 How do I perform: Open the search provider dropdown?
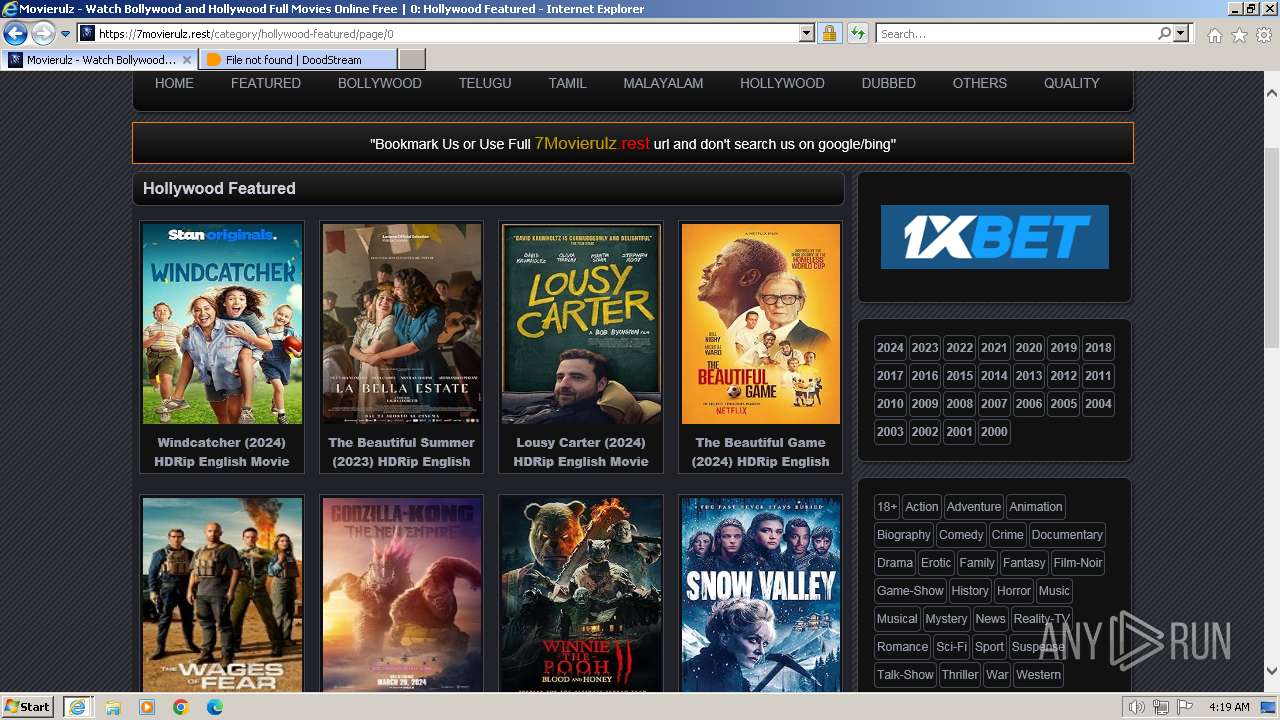[x=1182, y=34]
